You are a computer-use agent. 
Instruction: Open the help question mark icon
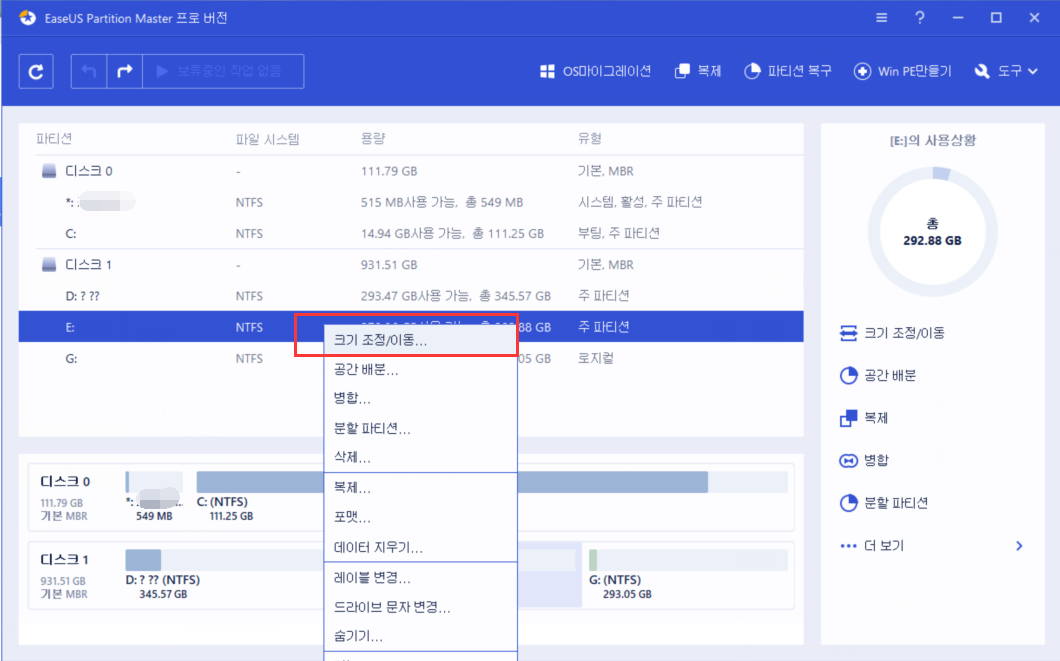pos(919,17)
